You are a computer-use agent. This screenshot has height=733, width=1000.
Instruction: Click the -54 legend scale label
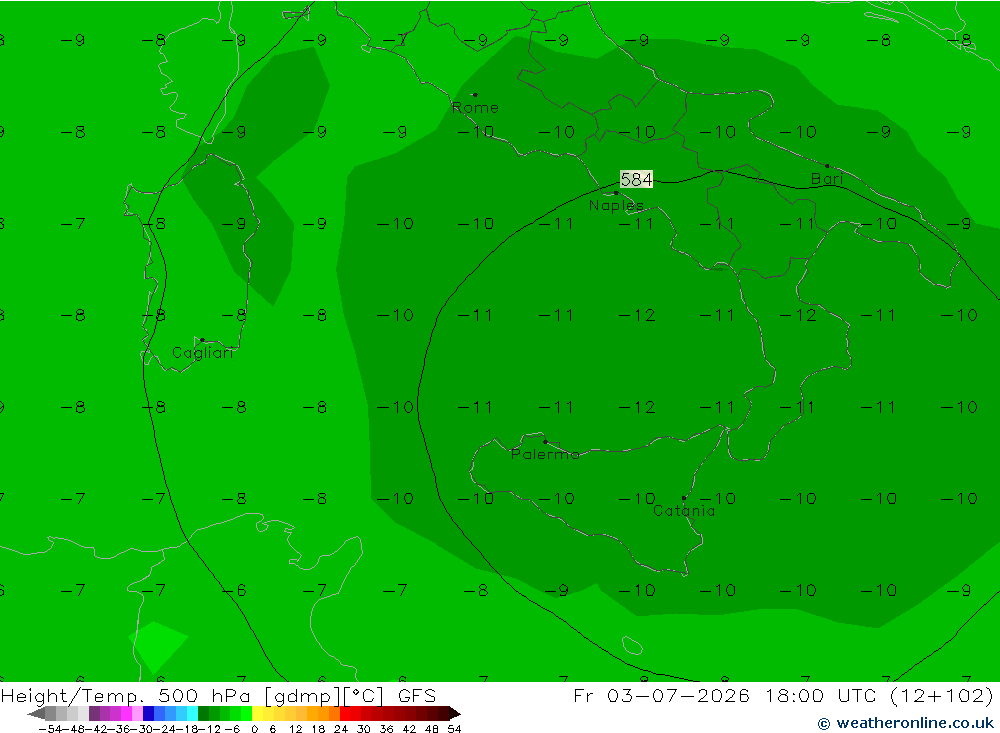50,729
